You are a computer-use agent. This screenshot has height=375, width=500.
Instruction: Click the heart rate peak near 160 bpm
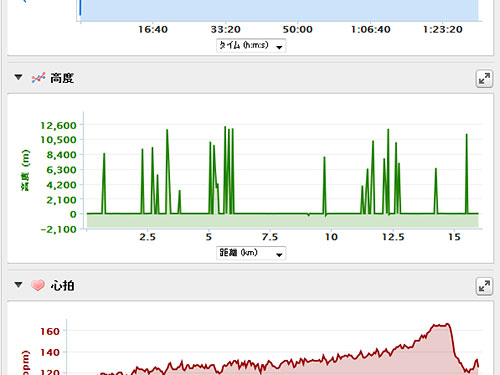point(441,325)
